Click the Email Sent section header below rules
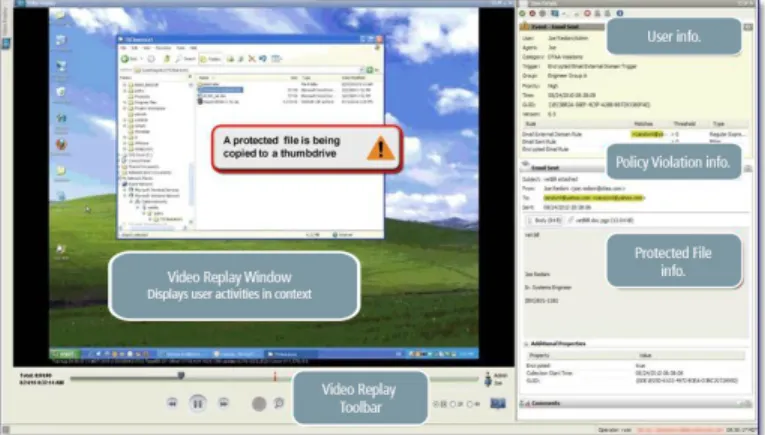Image resolution: width=765 pixels, height=435 pixels. (563, 168)
